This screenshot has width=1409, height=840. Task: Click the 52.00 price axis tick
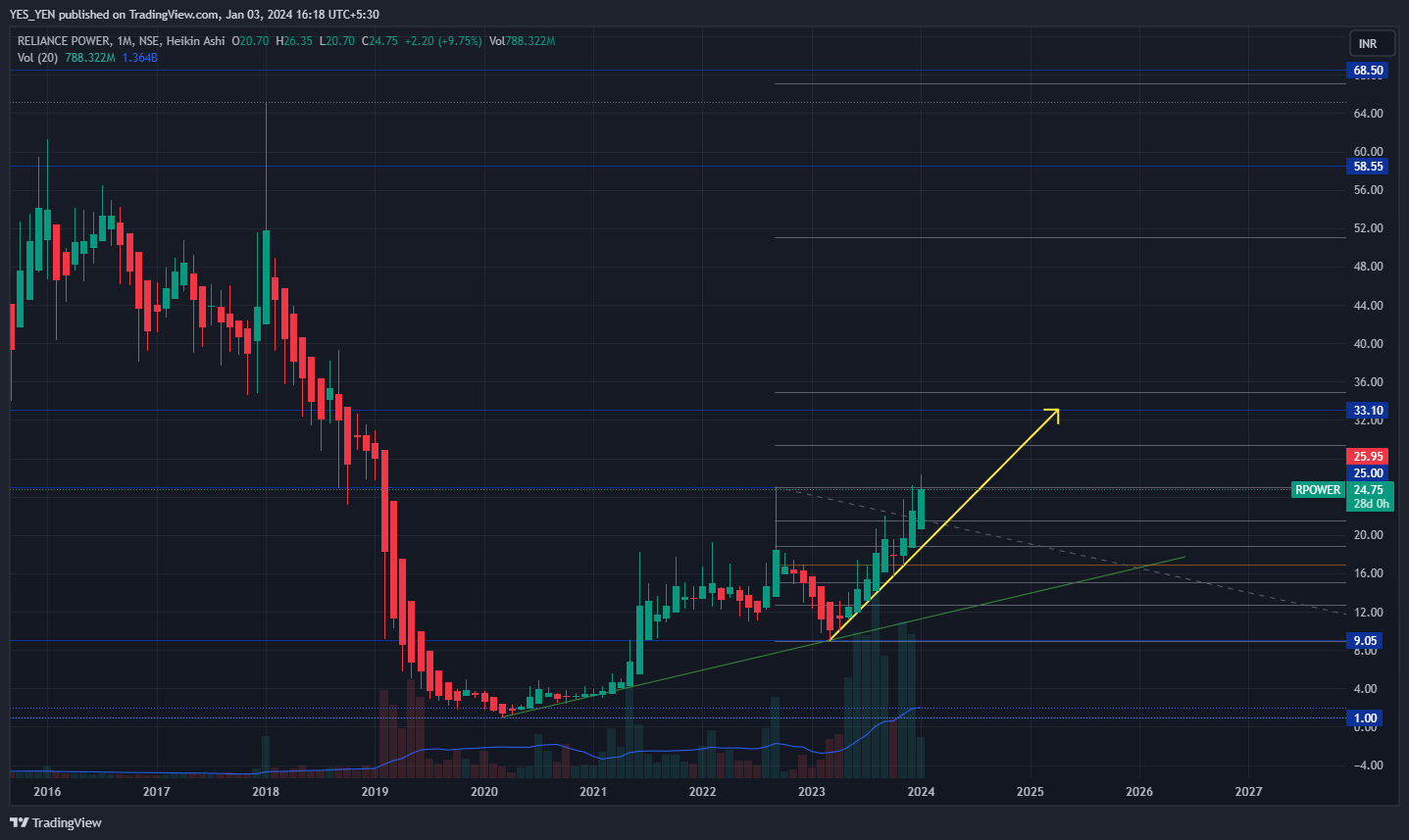coord(1368,228)
